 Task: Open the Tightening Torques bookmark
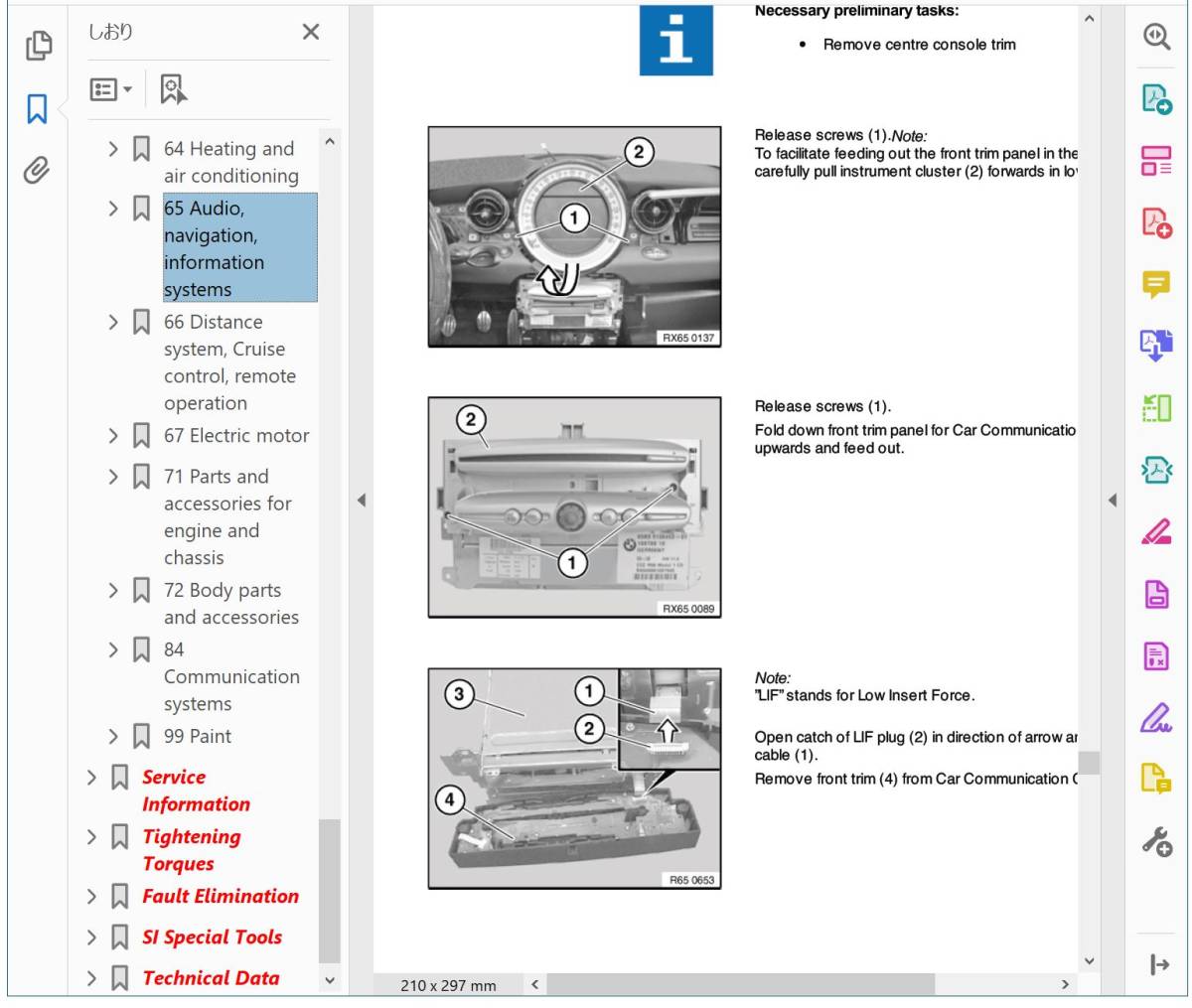coord(191,850)
